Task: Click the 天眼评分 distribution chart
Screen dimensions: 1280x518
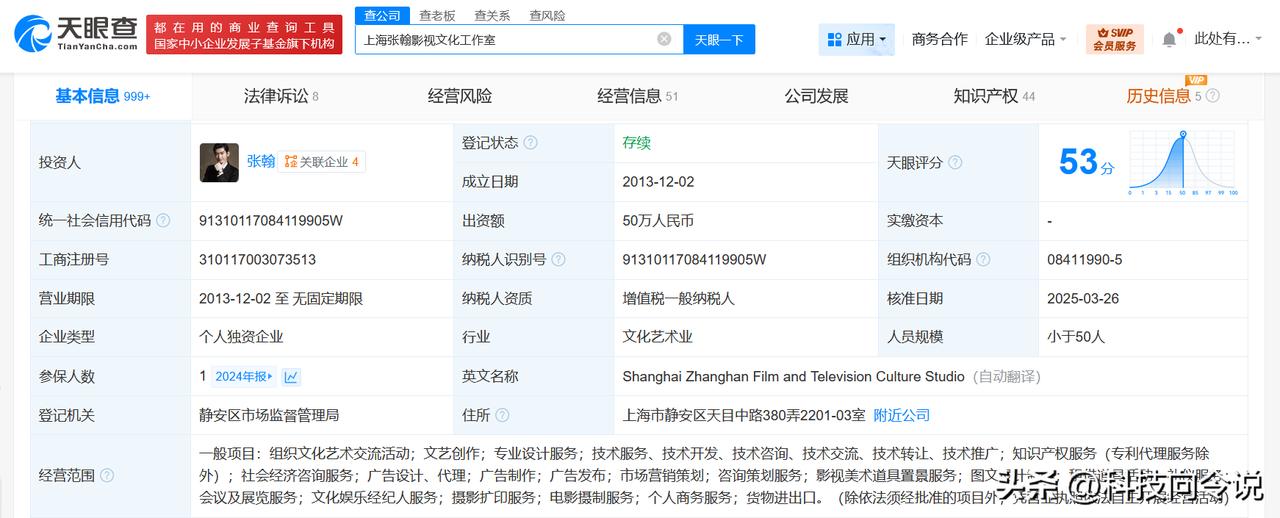Action: tap(1183, 163)
